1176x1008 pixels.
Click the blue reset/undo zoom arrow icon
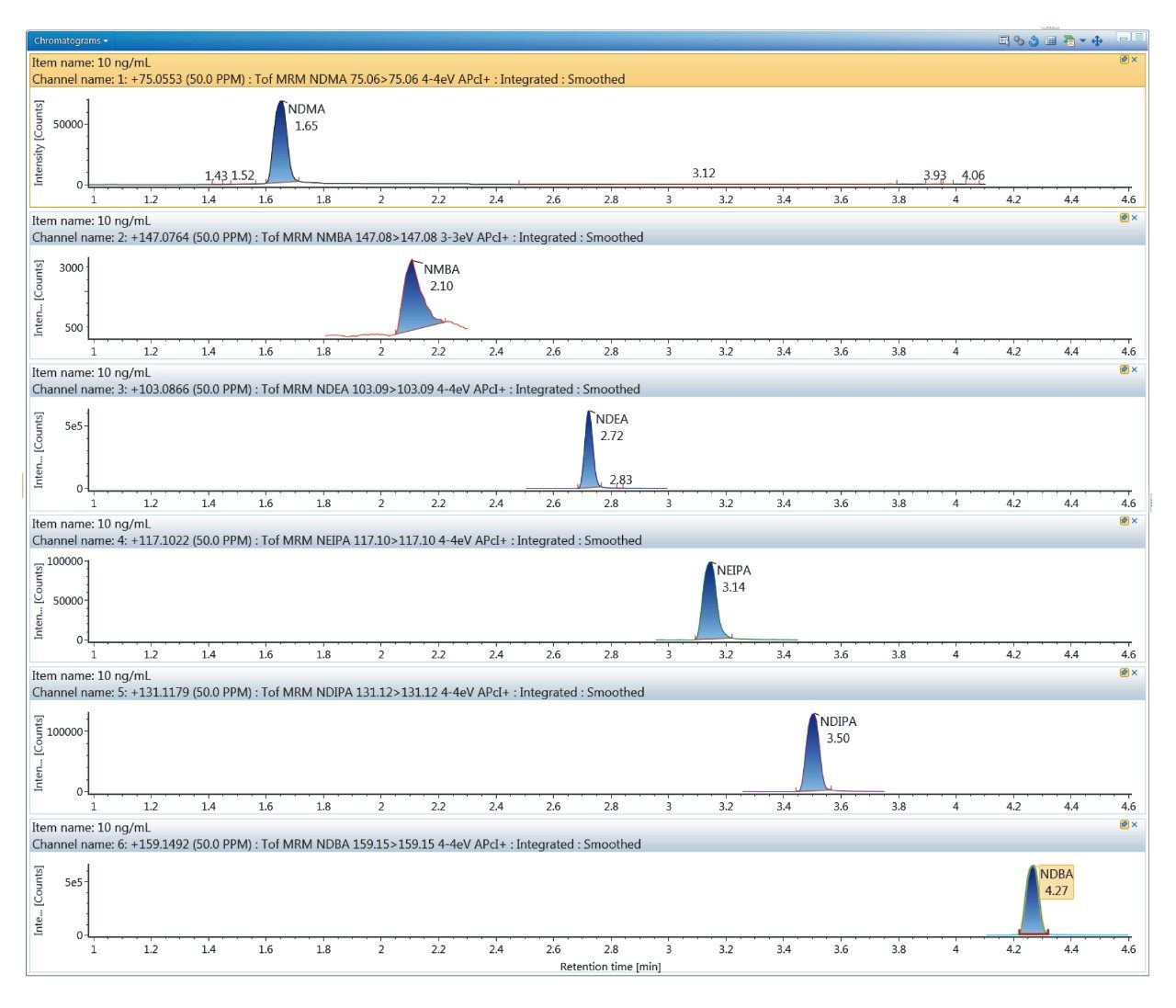pyautogui.click(x=1034, y=40)
